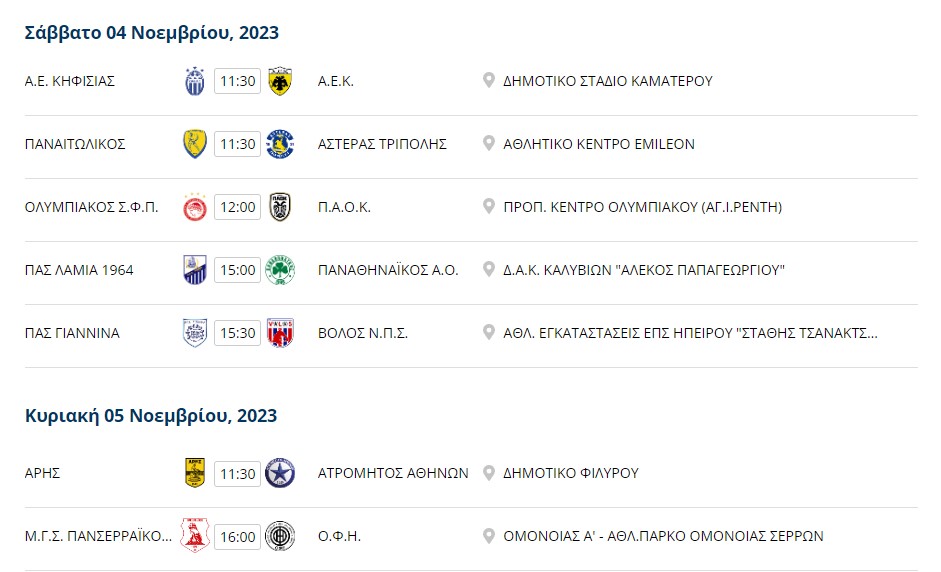This screenshot has width=941, height=572.
Task: Click the yellow AEK eagle crest
Action: click(280, 81)
